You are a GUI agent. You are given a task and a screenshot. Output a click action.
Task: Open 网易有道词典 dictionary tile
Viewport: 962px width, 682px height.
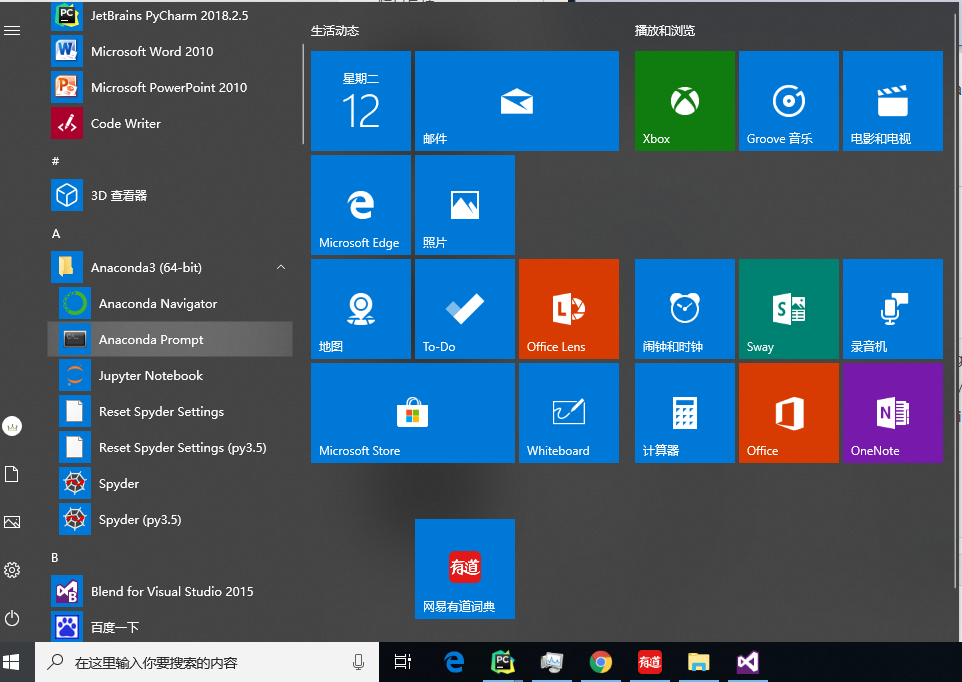click(x=464, y=569)
